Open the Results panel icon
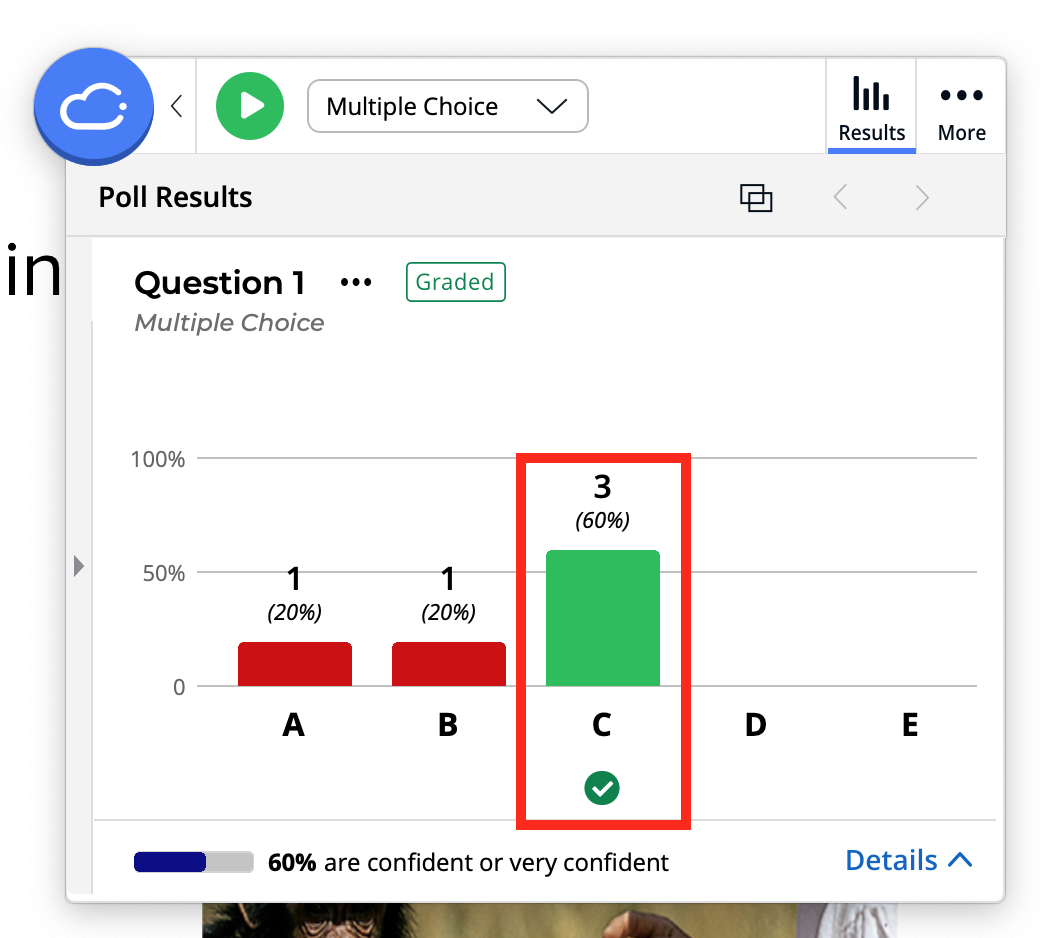This screenshot has height=938, width=1040. click(870, 97)
